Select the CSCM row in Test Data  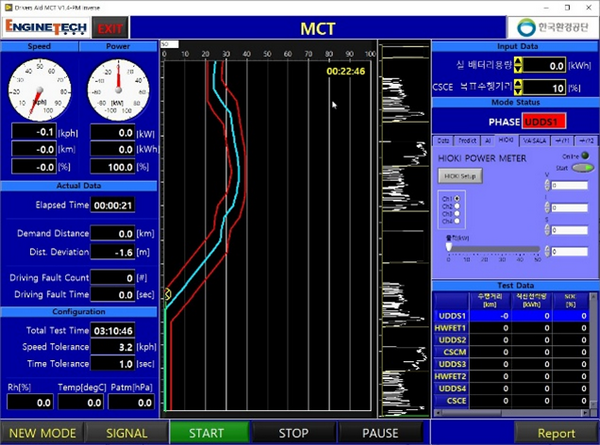pos(511,352)
